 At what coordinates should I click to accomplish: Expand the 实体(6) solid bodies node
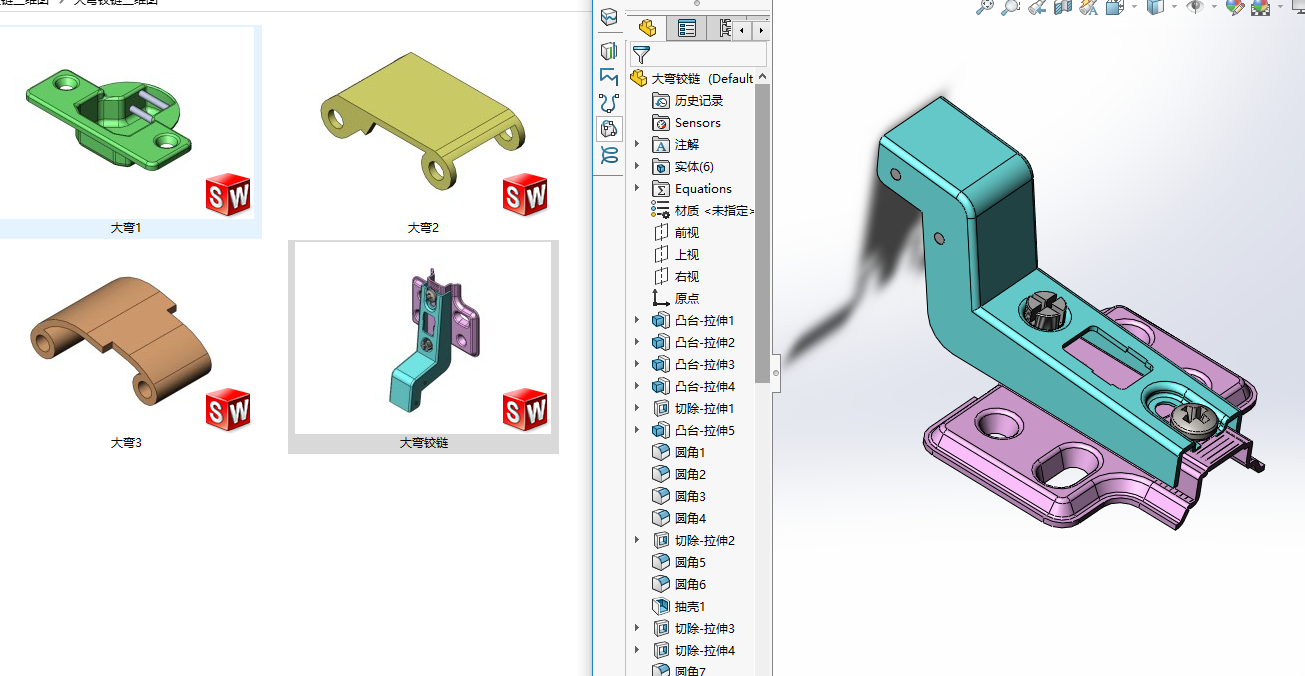637,166
